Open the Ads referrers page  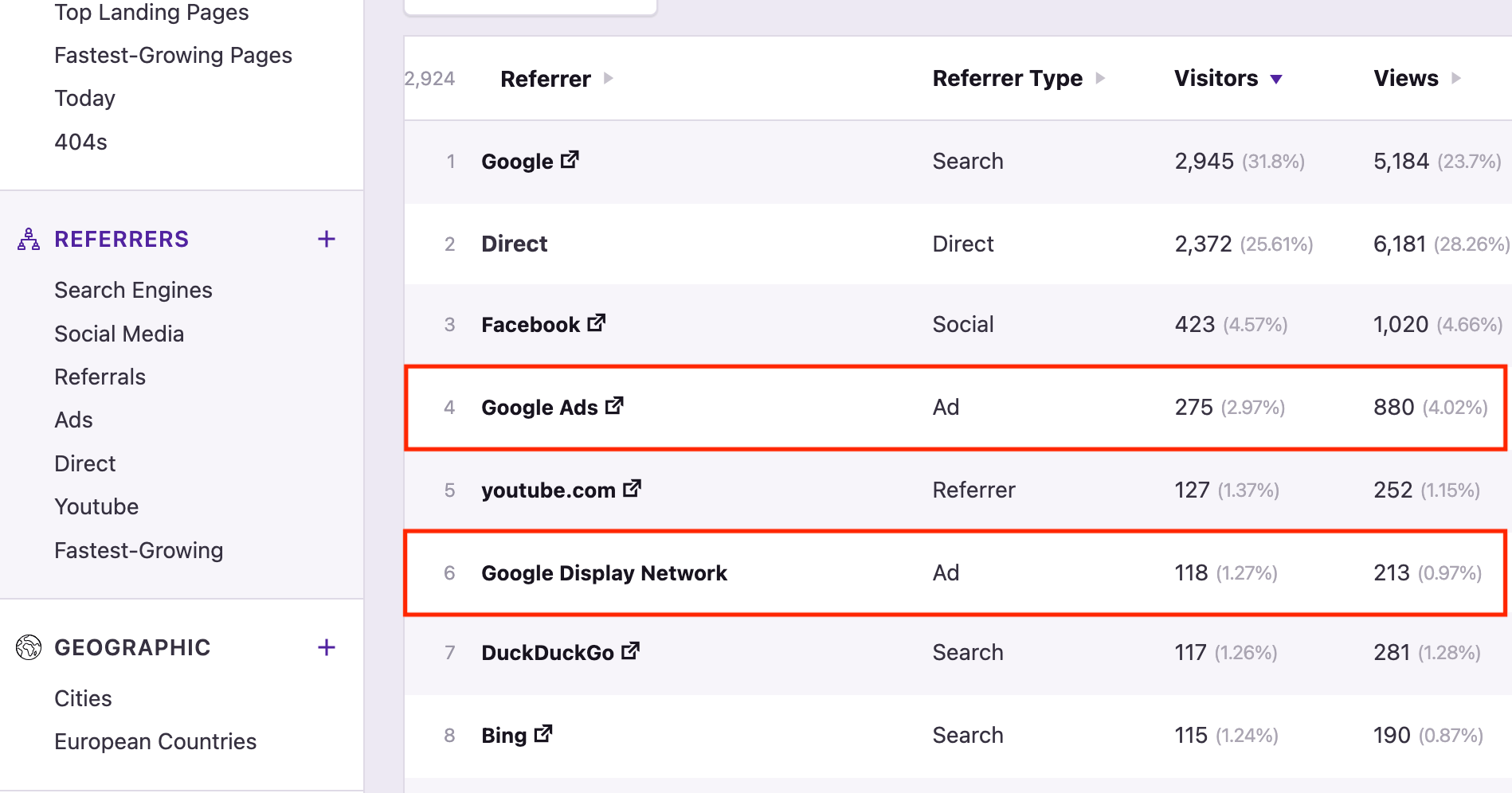click(72, 420)
